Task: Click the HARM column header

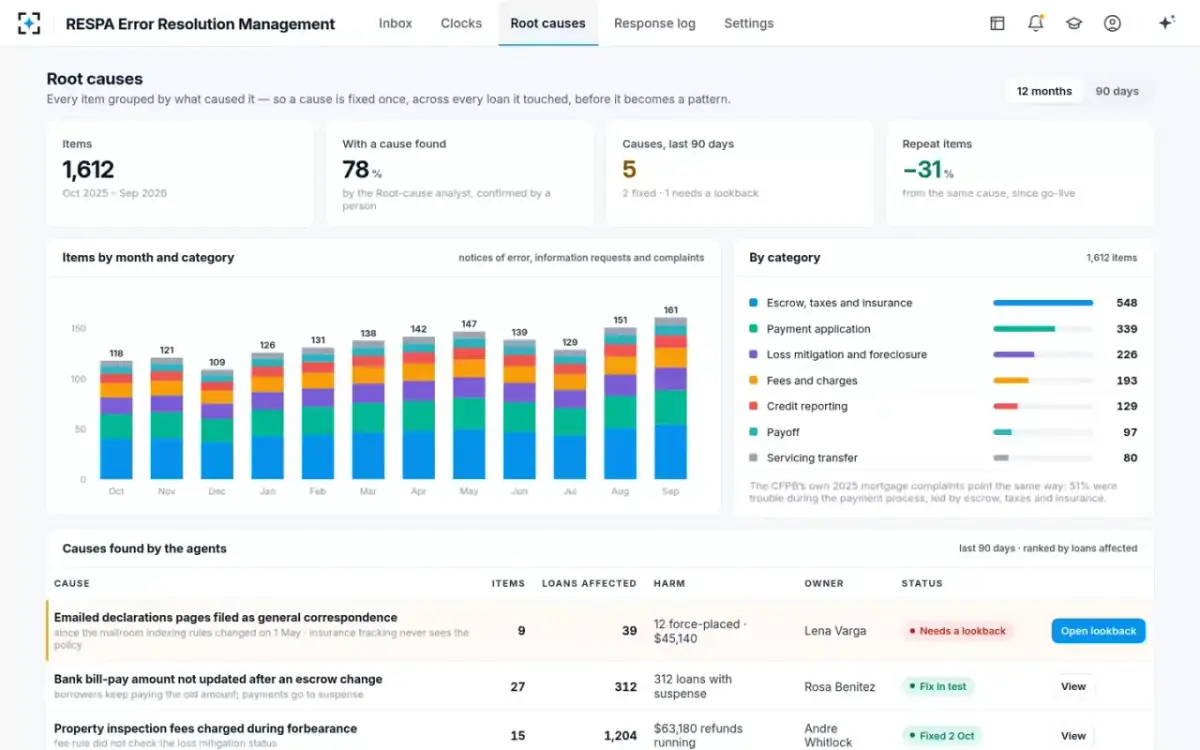Action: tap(669, 583)
